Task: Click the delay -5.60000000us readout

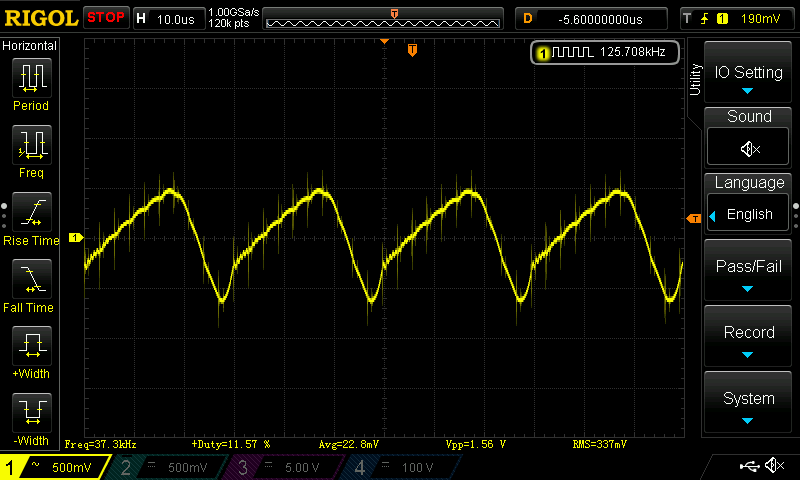Action: 600,19
